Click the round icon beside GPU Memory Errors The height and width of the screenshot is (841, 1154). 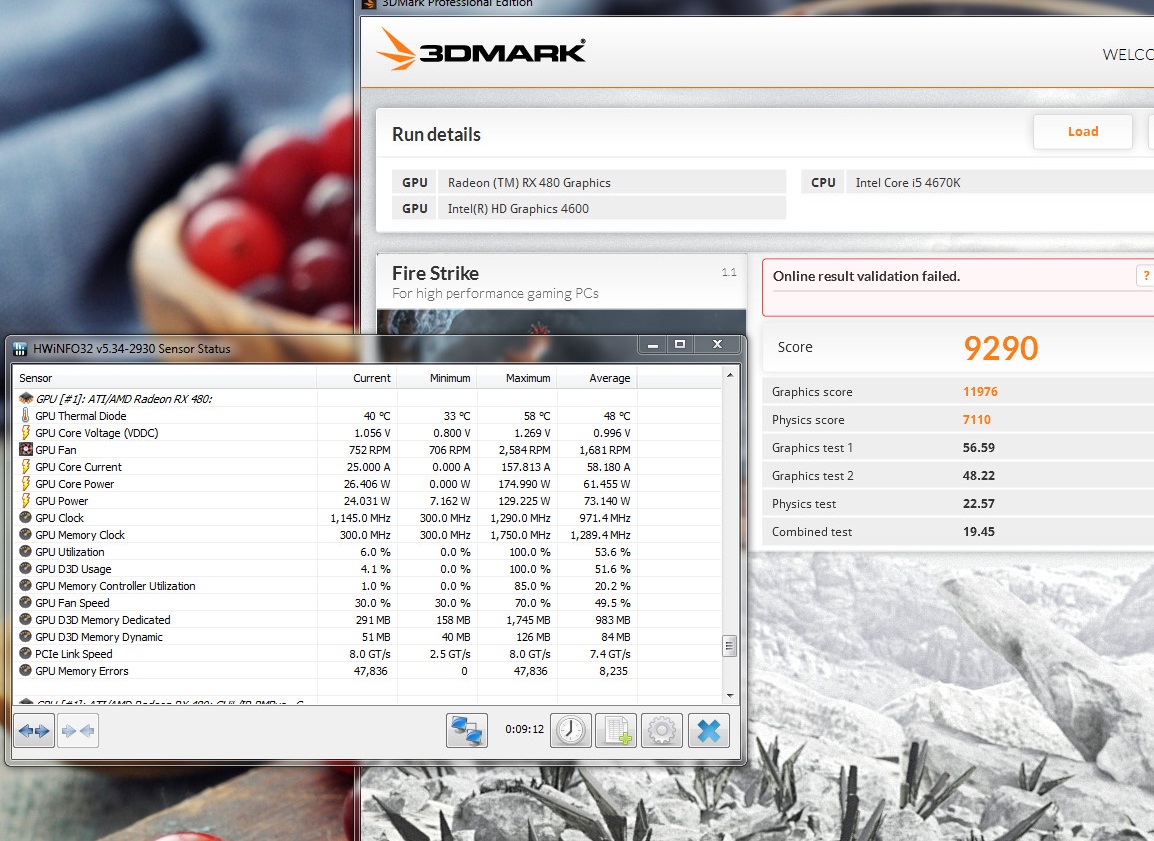26,670
